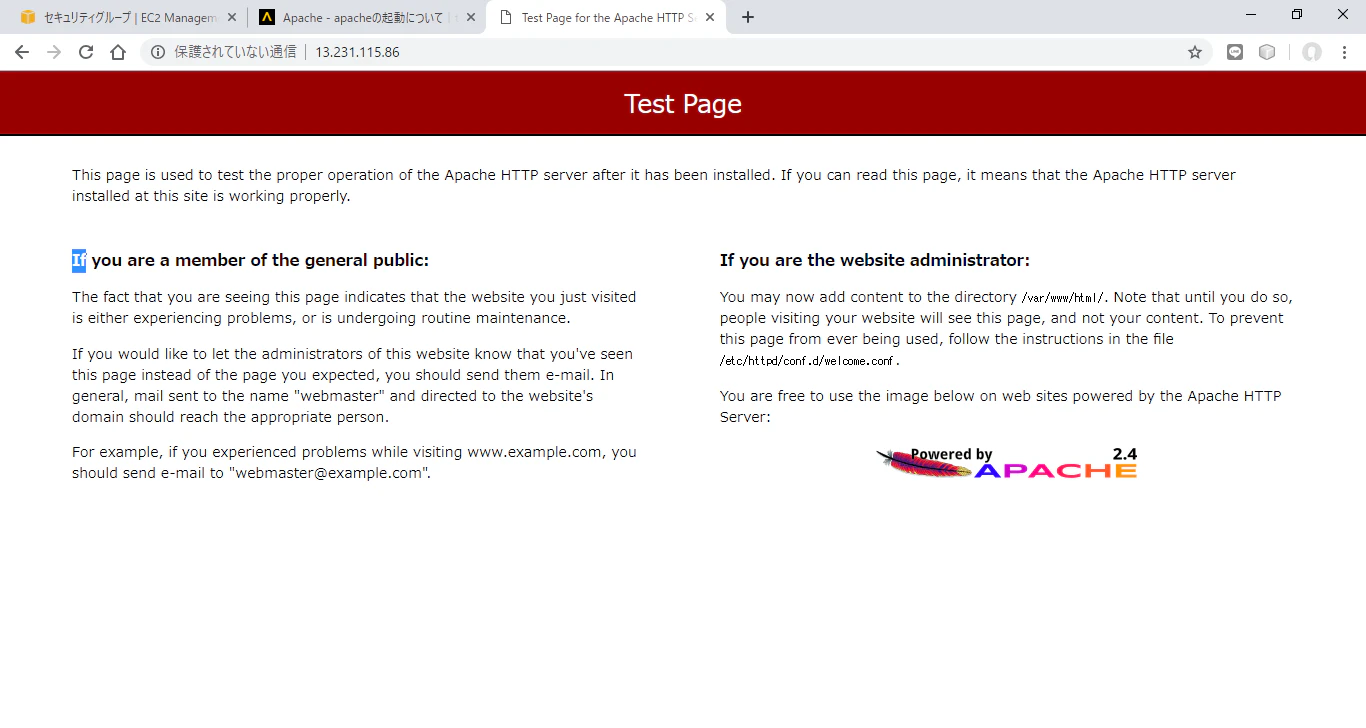Click the 保護されていない通信 label
Viewport: 1366px width, 728px height.
[236, 52]
